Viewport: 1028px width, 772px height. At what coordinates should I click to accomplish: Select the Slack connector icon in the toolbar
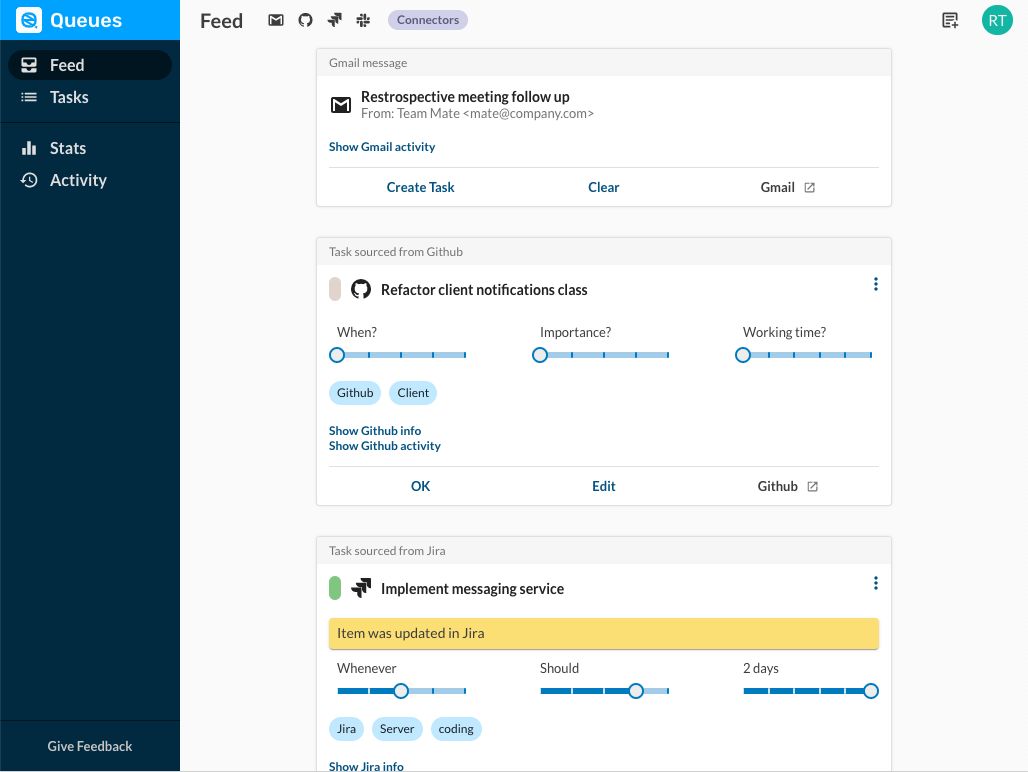point(363,19)
